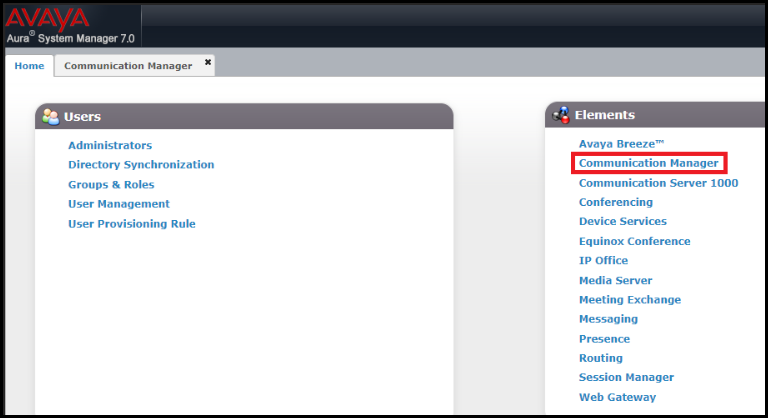The width and height of the screenshot is (768, 418).
Task: Open Conferencing element link
Action: (616, 202)
